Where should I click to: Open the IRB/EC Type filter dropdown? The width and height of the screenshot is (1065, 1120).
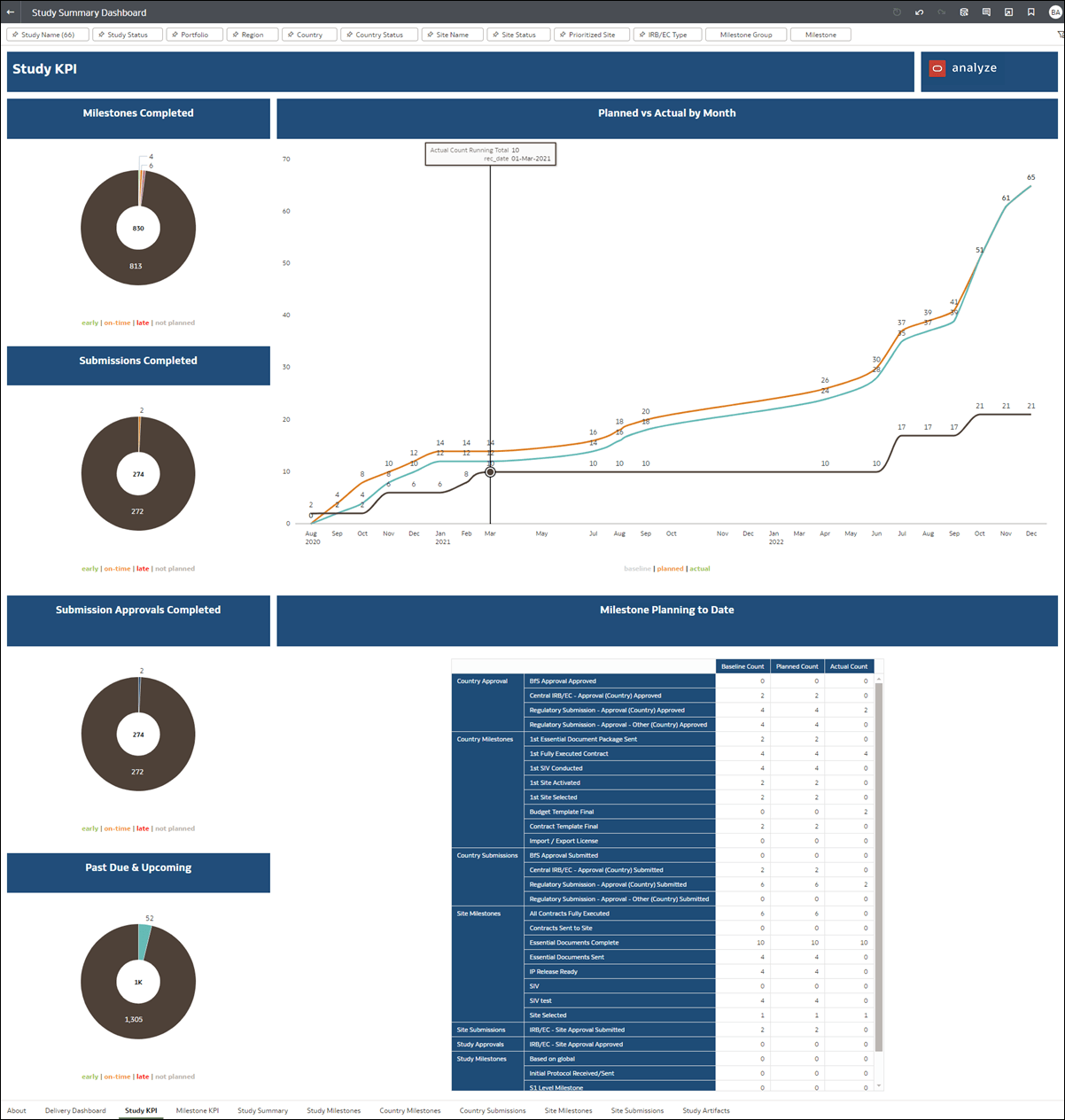click(667, 34)
